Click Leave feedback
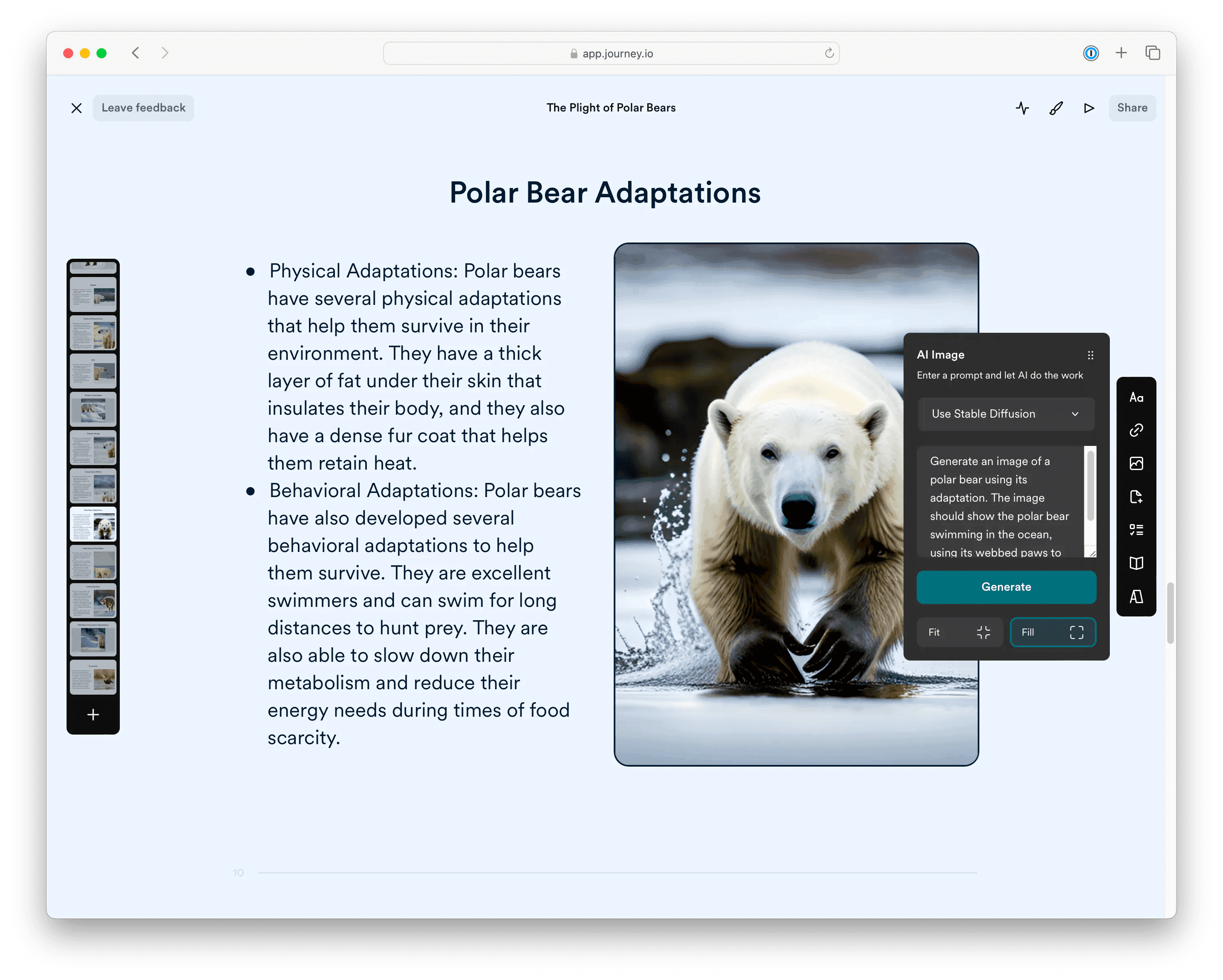Screen dimensions: 1223x980 [x=143, y=108]
